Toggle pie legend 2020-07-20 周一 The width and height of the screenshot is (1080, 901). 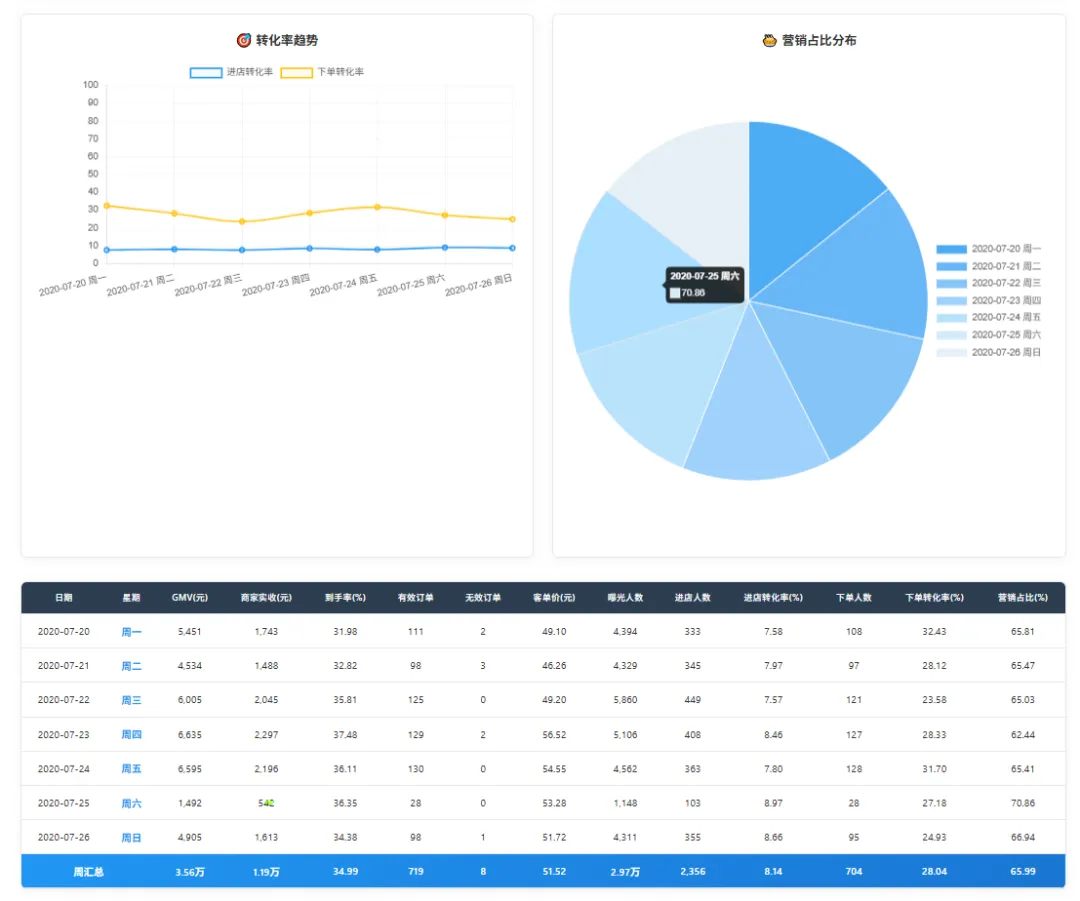988,249
